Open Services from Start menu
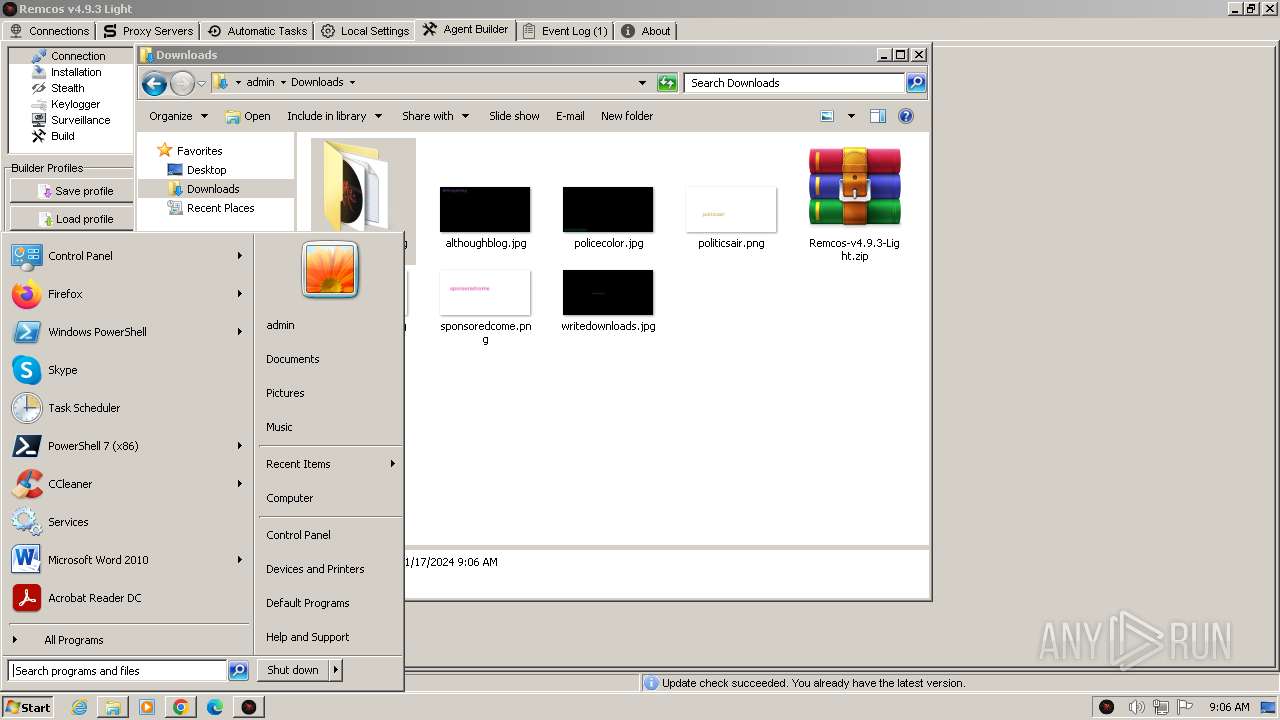This screenshot has width=1280, height=720. [x=127, y=522]
